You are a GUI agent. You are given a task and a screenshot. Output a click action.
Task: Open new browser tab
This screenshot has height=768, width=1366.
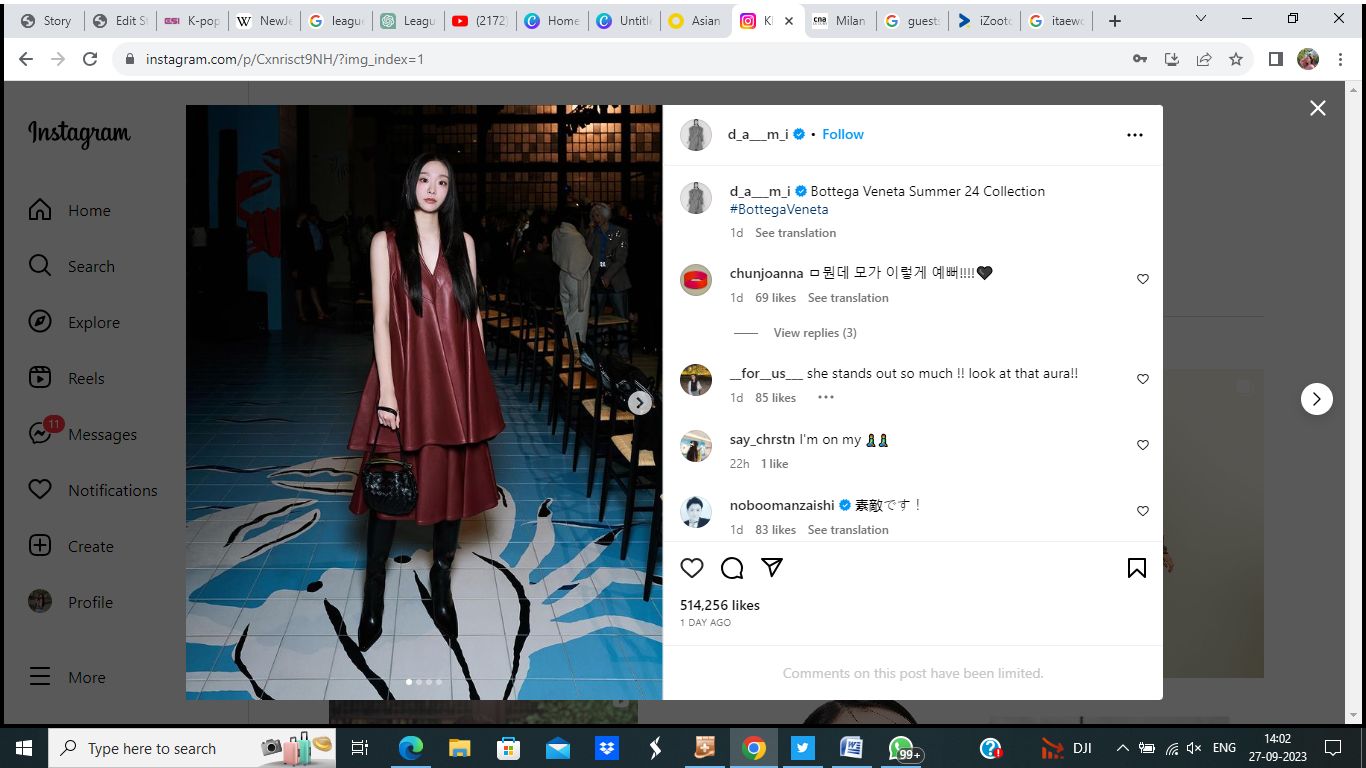pyautogui.click(x=1115, y=20)
